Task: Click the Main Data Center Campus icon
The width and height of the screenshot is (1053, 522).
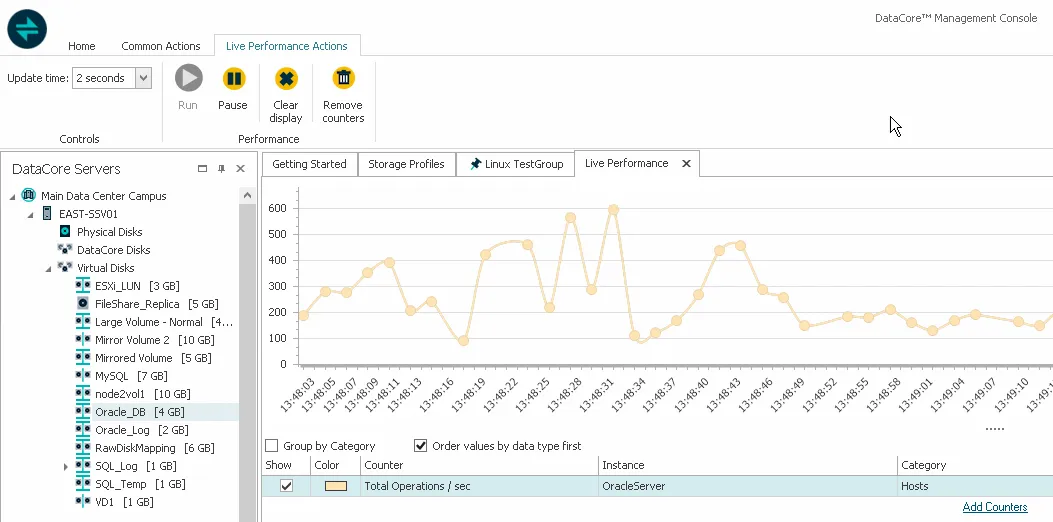Action: pos(28,195)
